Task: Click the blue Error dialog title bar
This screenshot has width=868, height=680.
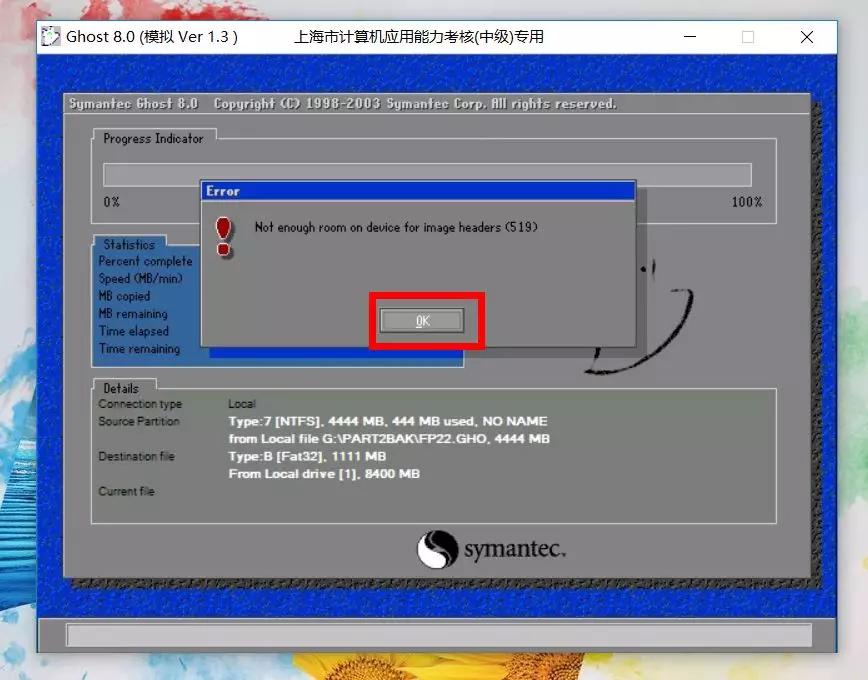Action: click(x=417, y=190)
